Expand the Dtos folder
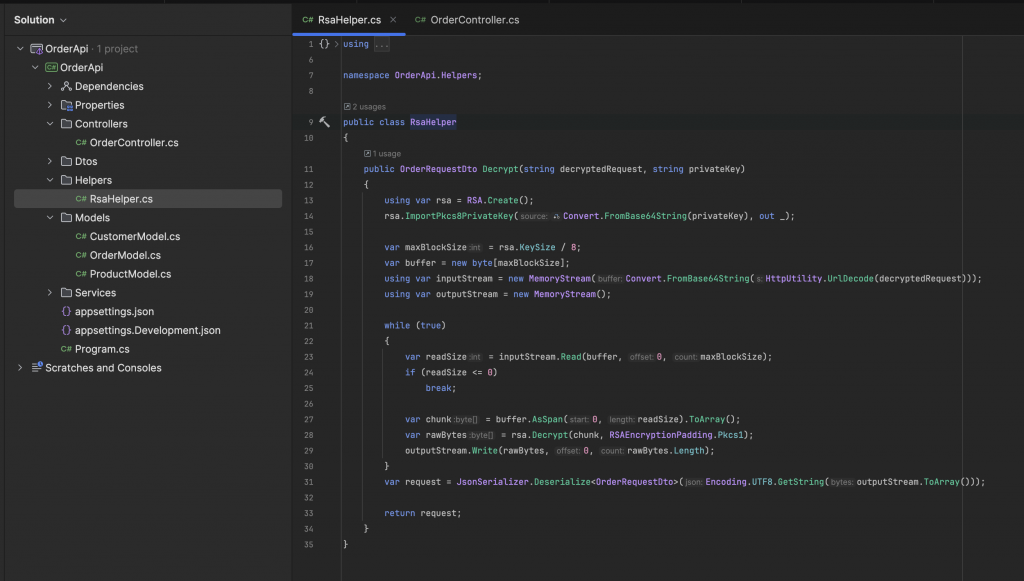The image size is (1024, 581). [50, 161]
